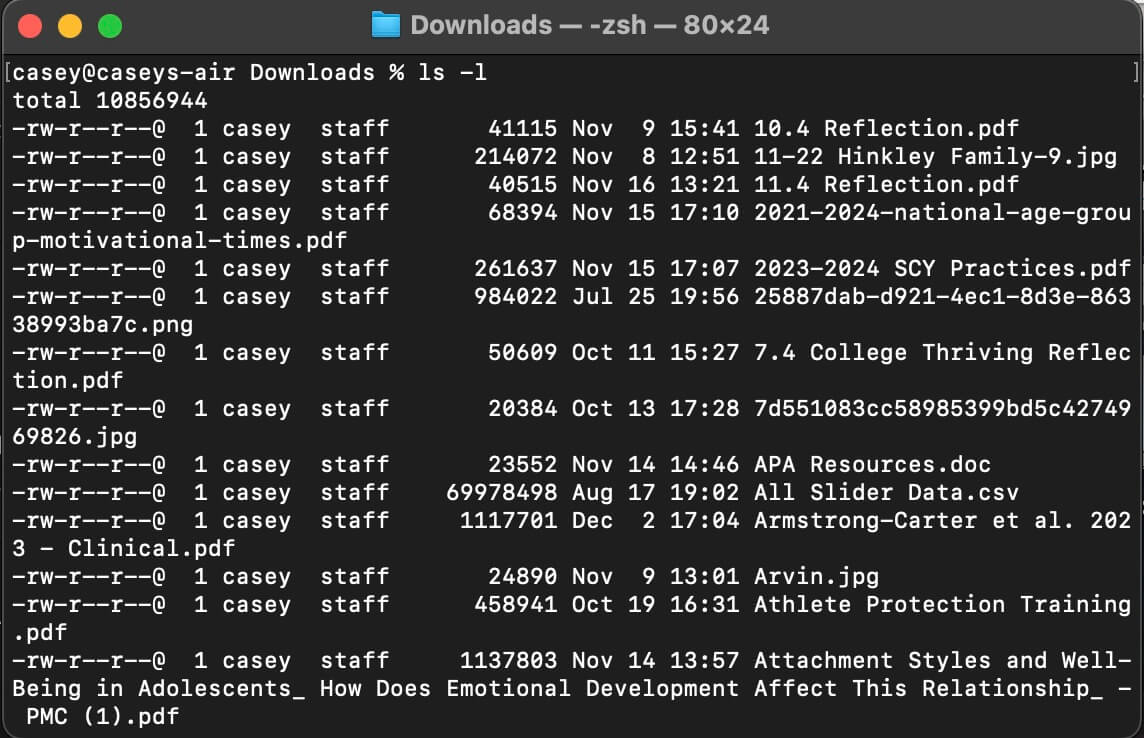Click the 'All Slider Data.csv' filename
The height and width of the screenshot is (738, 1144).
click(886, 493)
